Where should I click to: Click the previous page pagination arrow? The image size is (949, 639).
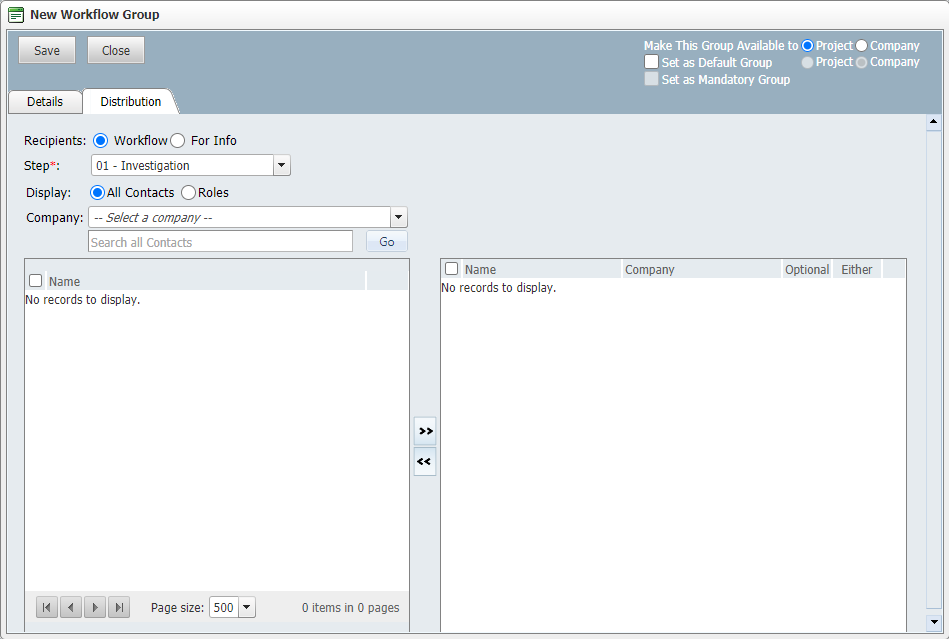point(70,607)
